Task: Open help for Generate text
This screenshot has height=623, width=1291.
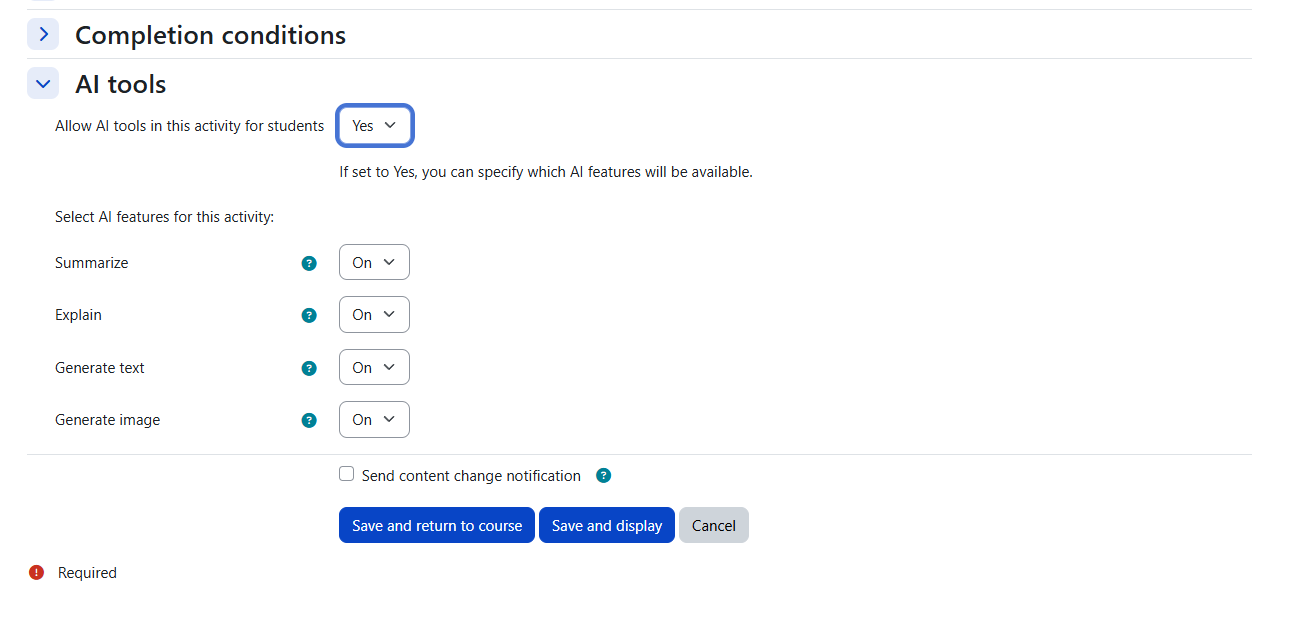Action: (309, 368)
